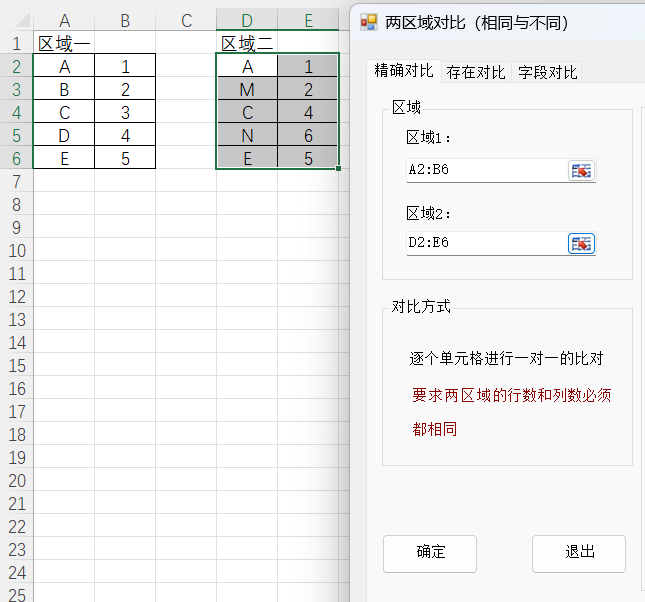
Task: Click cell E5 with value 6
Action: 308,135
